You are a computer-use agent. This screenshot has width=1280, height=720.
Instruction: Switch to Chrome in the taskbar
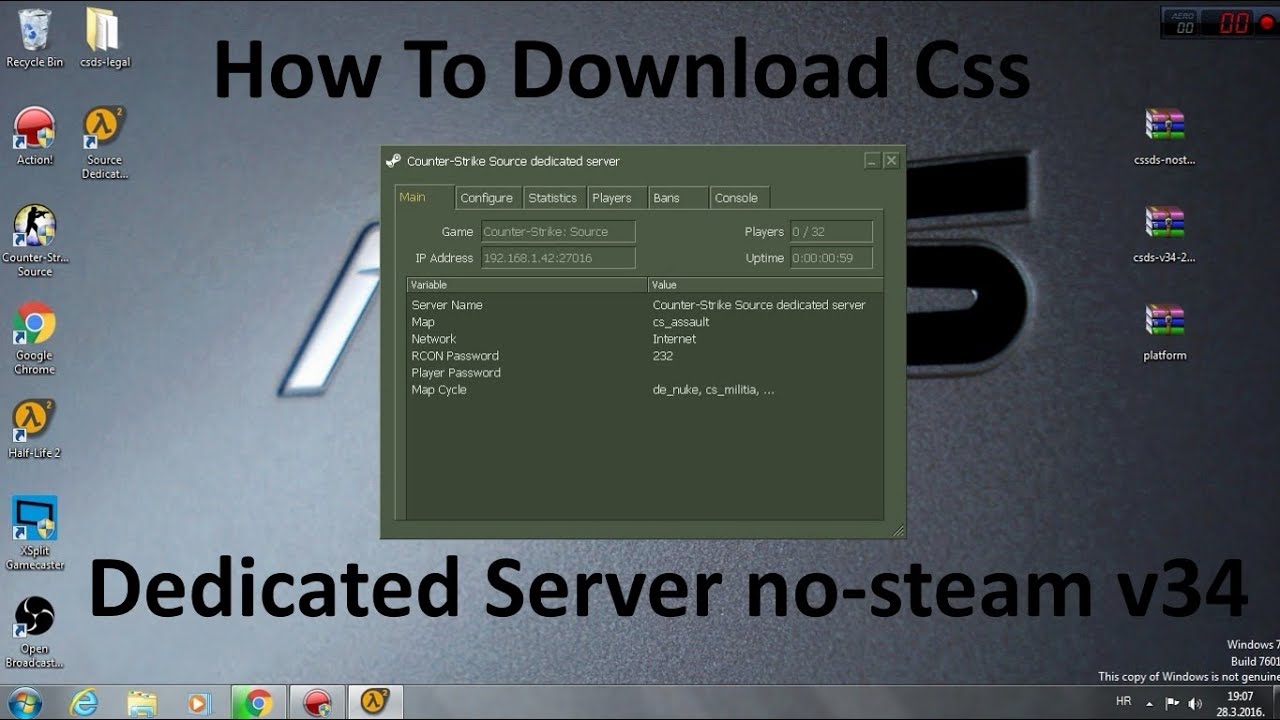258,703
